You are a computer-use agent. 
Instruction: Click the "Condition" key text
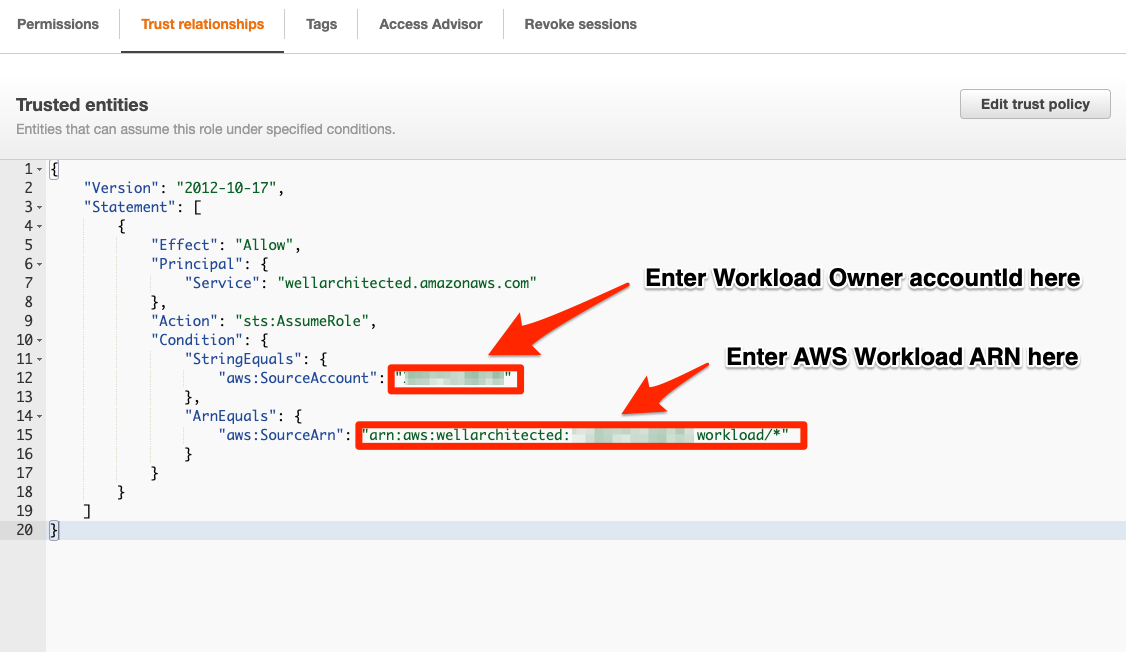pos(197,340)
